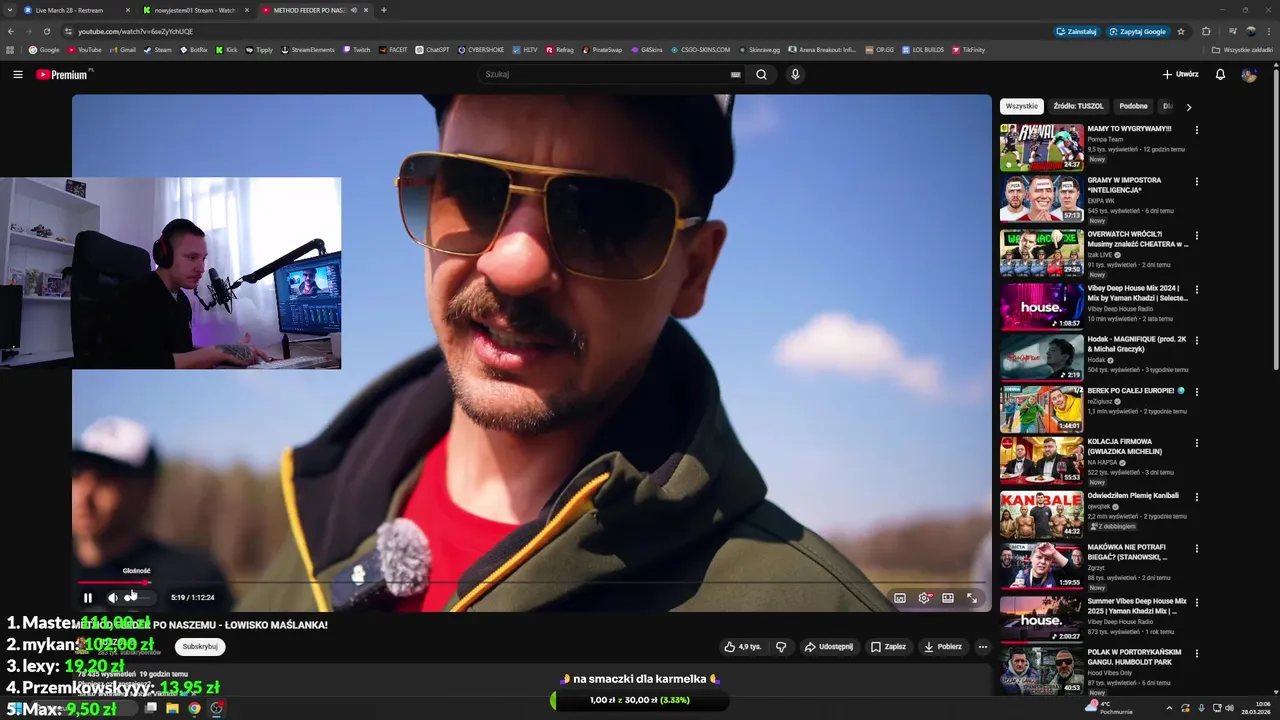Click the search magnifier button
This screenshot has height=720, width=1280.
(762, 74)
